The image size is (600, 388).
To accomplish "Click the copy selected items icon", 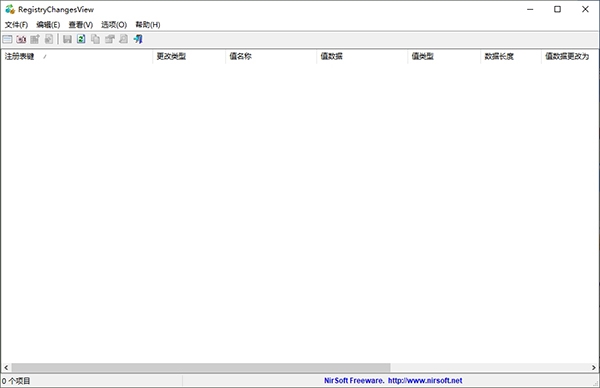I will (95, 39).
